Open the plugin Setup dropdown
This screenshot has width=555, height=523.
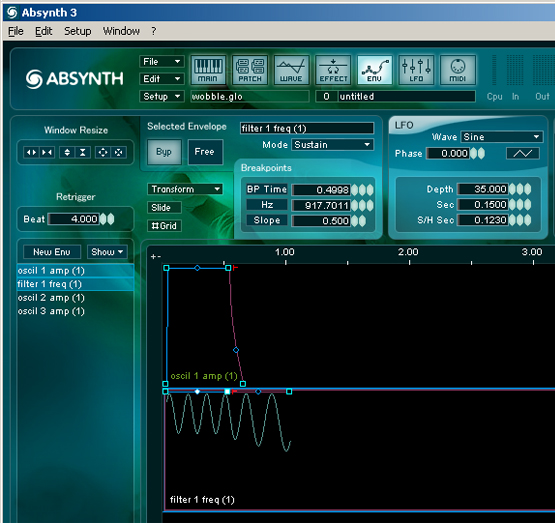(x=162, y=96)
